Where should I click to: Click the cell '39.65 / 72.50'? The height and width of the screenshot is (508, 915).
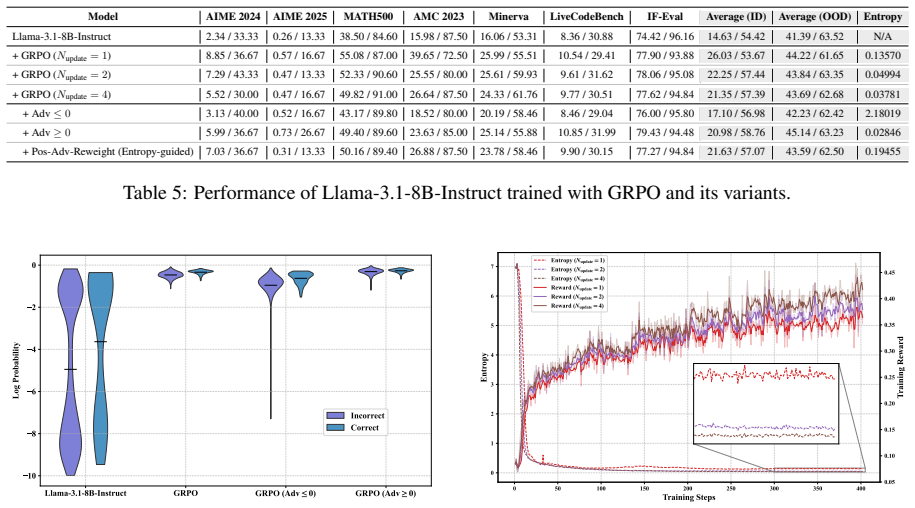point(438,55)
